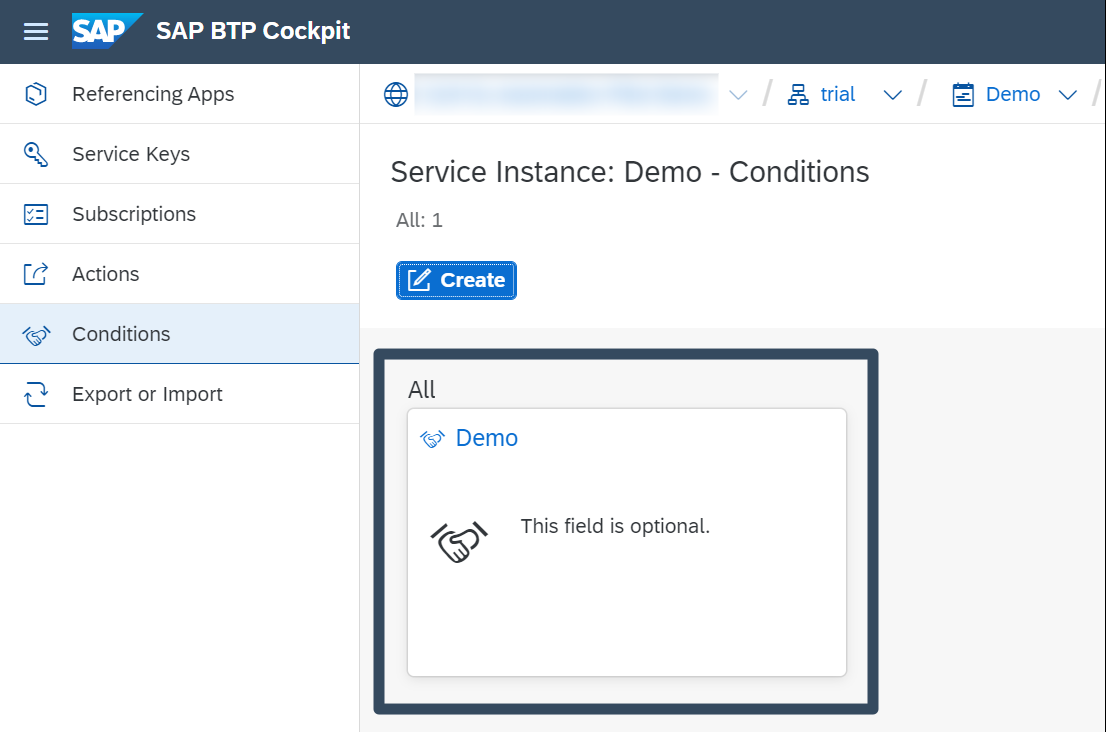Open Service Keys section

coord(179,154)
